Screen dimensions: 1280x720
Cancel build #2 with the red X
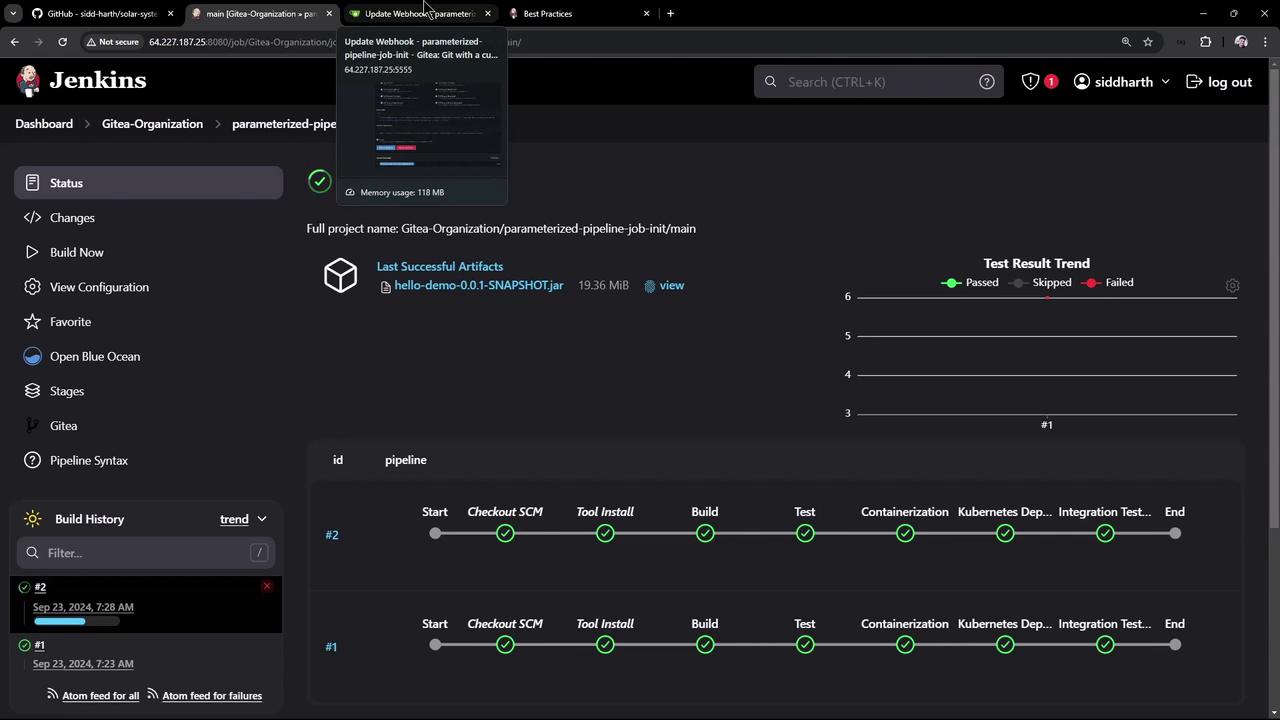(x=267, y=586)
